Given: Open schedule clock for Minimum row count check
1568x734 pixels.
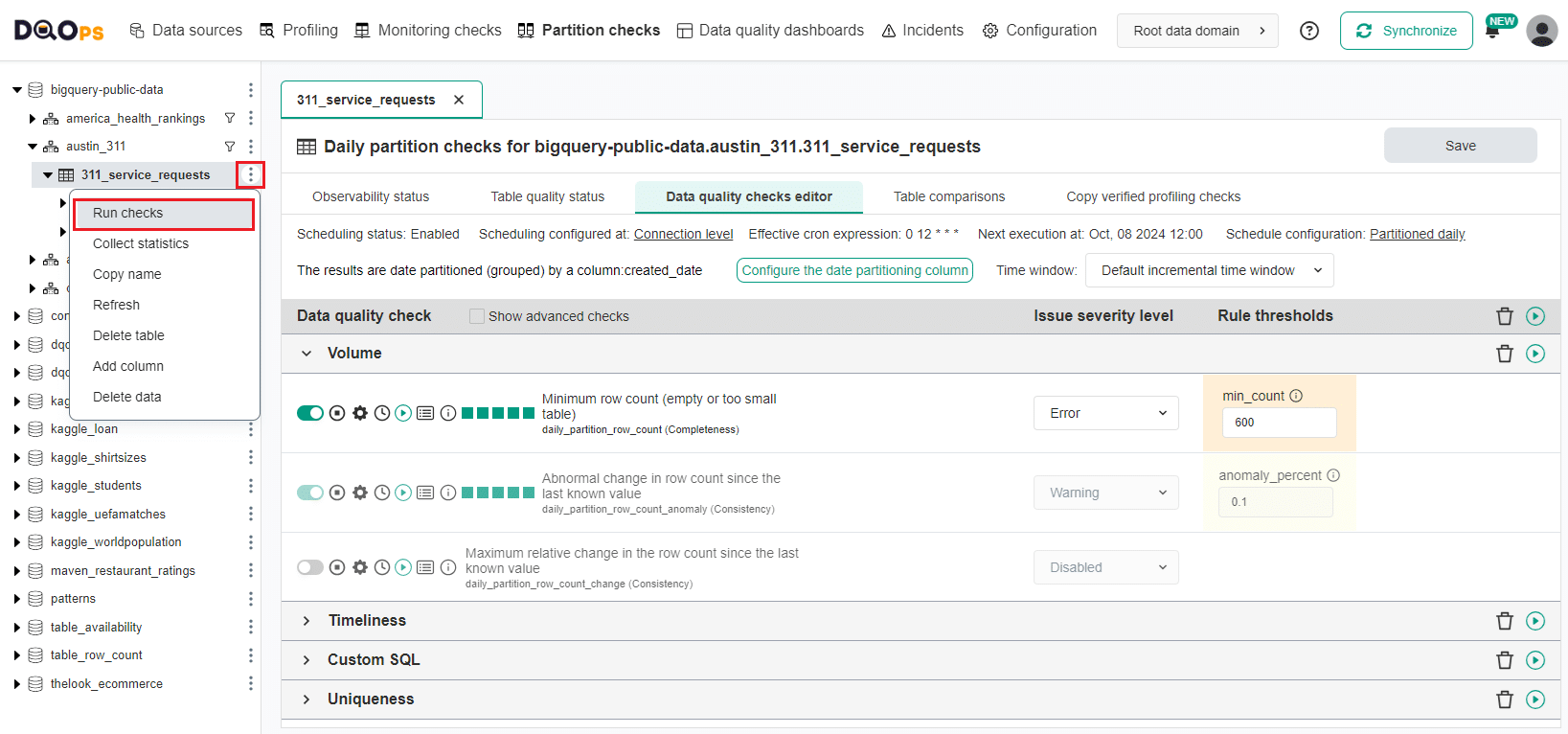Looking at the screenshot, I should click(382, 413).
